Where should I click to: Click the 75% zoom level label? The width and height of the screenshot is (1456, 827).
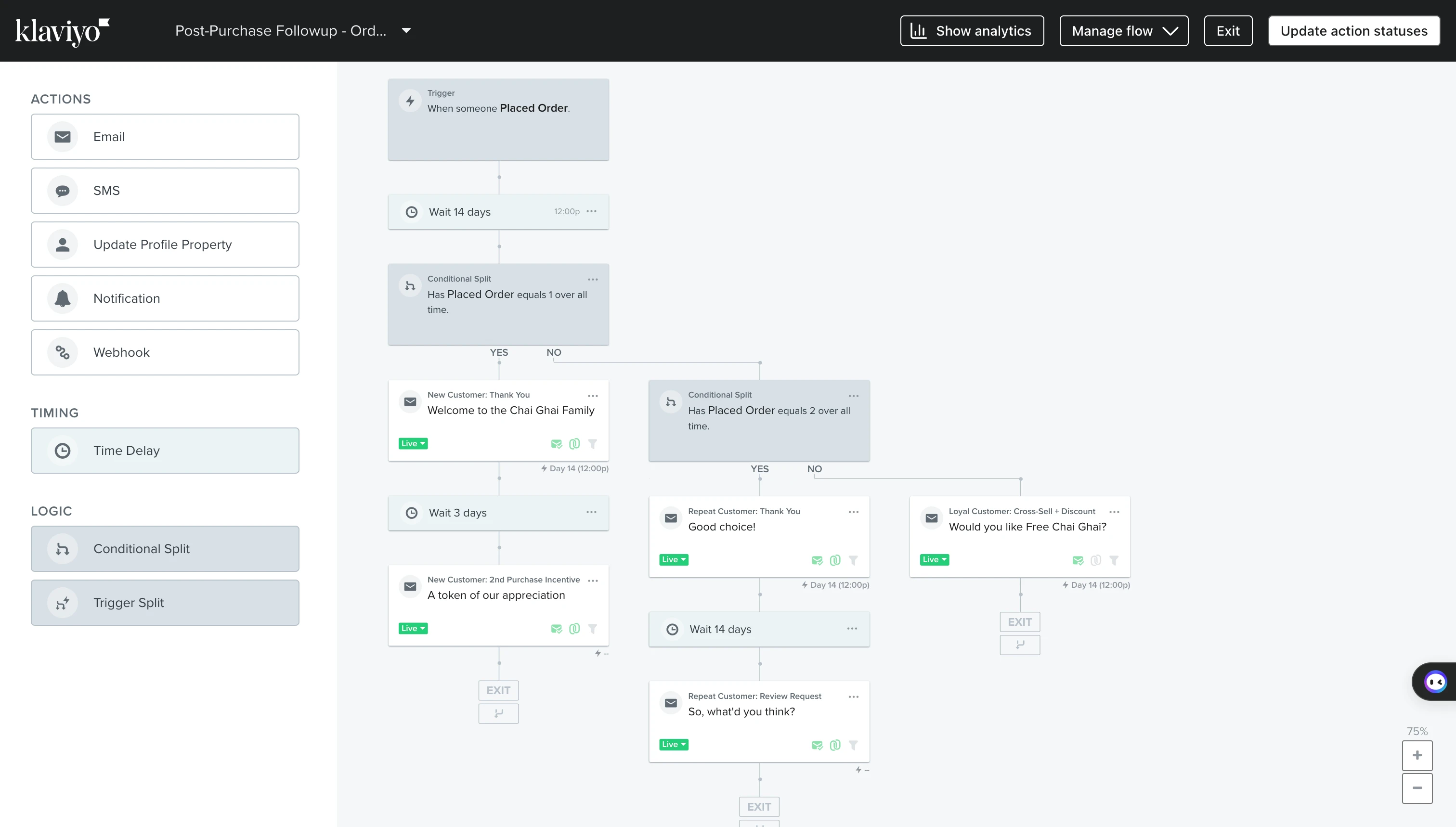click(1417, 731)
